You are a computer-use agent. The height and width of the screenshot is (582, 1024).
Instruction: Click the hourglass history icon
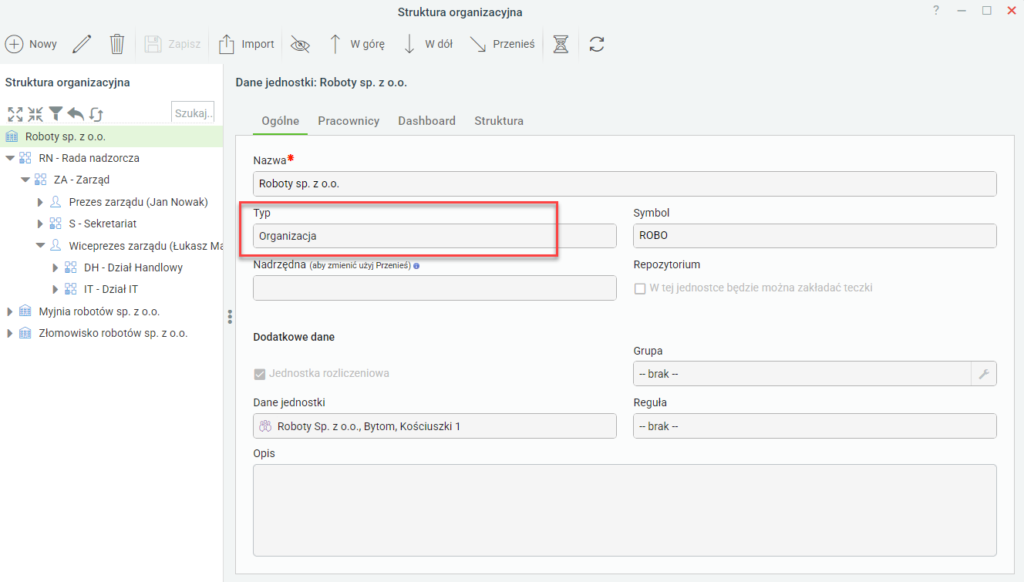(x=561, y=44)
